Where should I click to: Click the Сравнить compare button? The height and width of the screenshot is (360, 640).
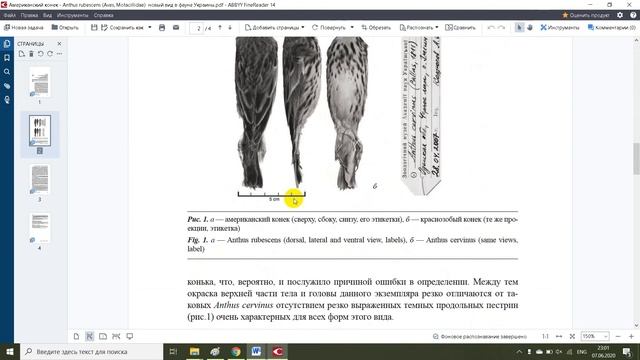(460, 28)
